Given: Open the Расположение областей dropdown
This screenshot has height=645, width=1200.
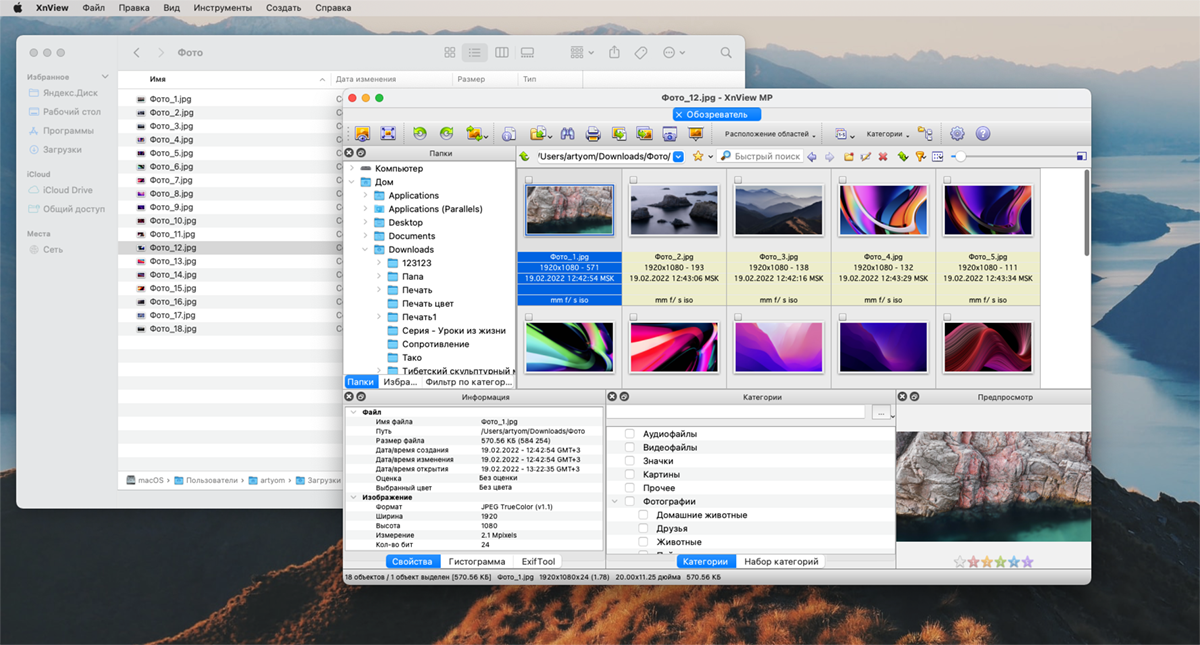Looking at the screenshot, I should click(770, 134).
